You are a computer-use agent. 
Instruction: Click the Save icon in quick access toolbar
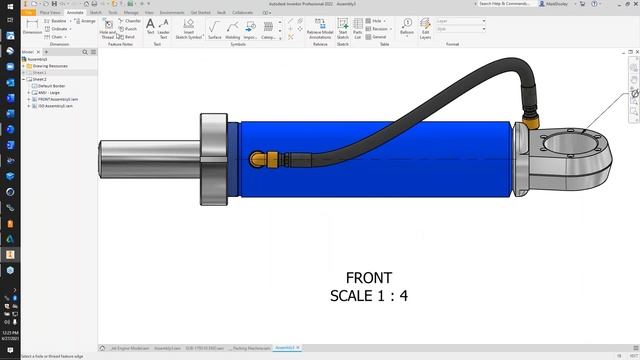pos(54,4)
